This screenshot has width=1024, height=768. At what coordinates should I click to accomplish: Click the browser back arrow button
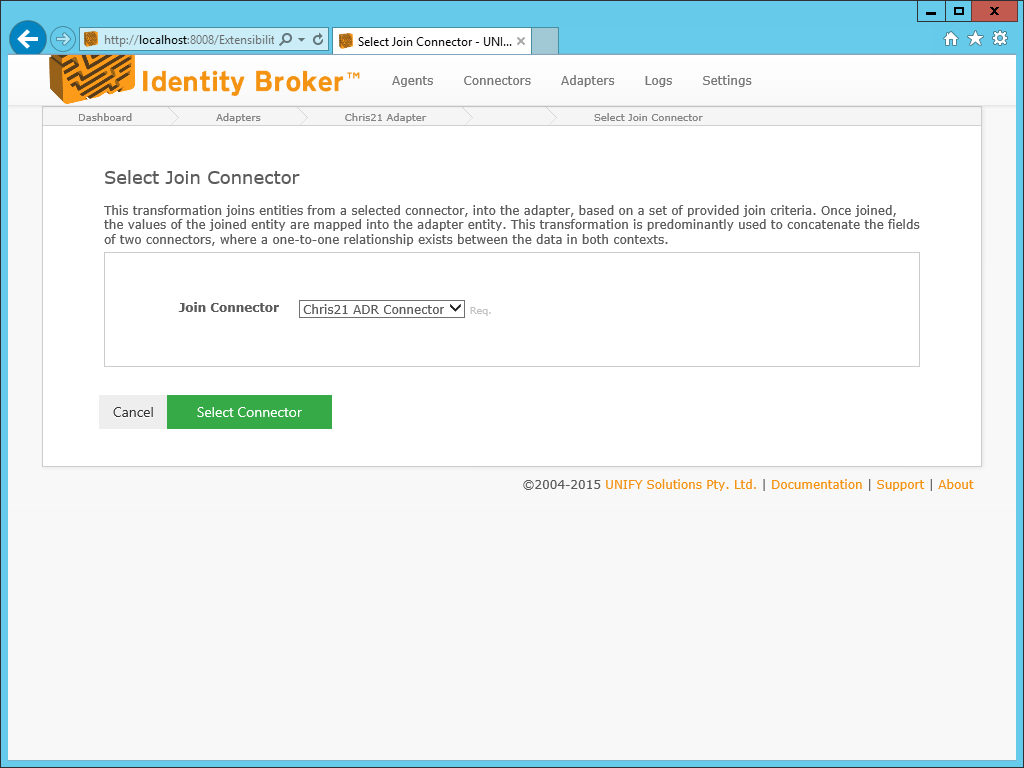[27, 39]
